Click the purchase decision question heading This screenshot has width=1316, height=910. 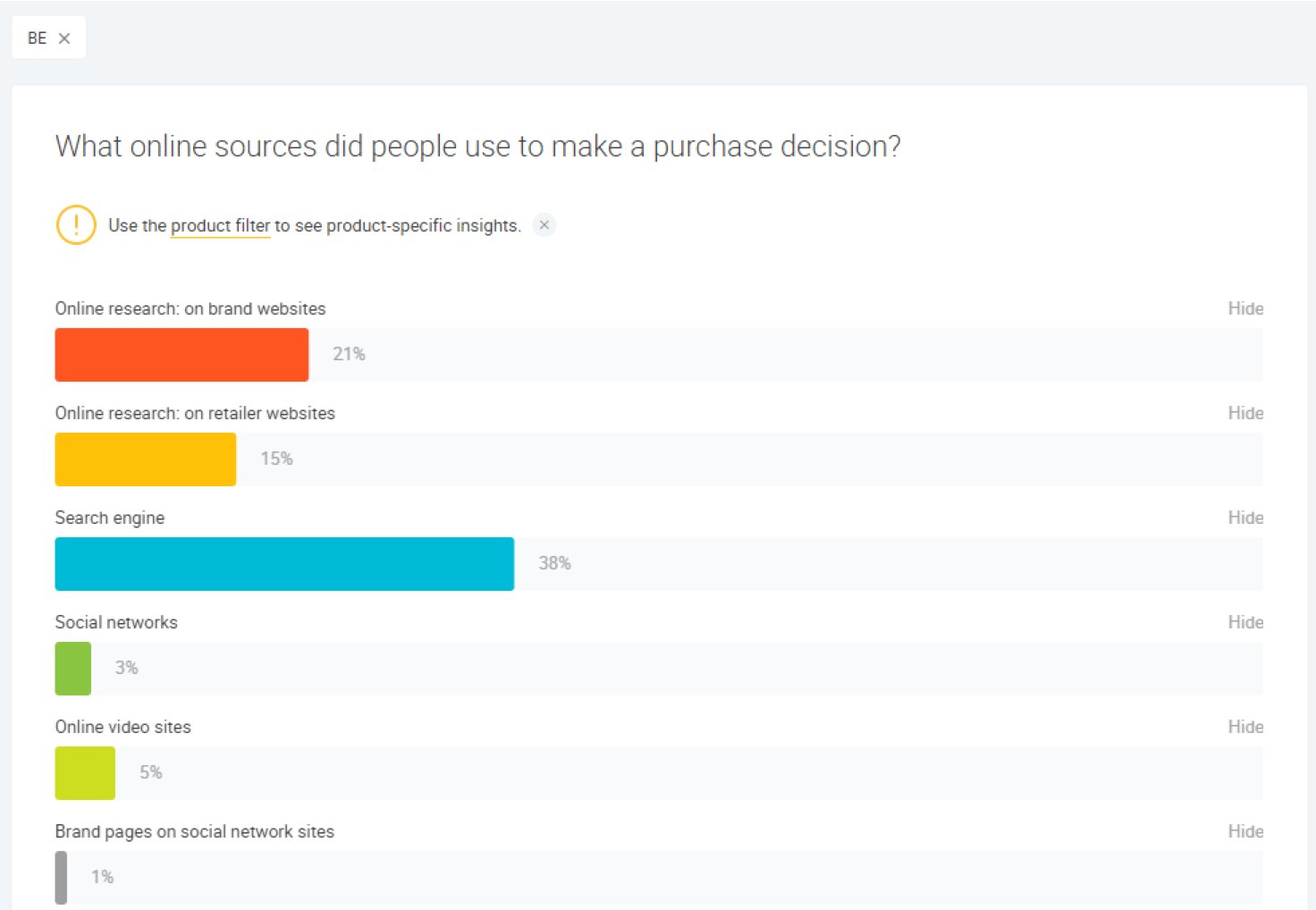(x=477, y=147)
